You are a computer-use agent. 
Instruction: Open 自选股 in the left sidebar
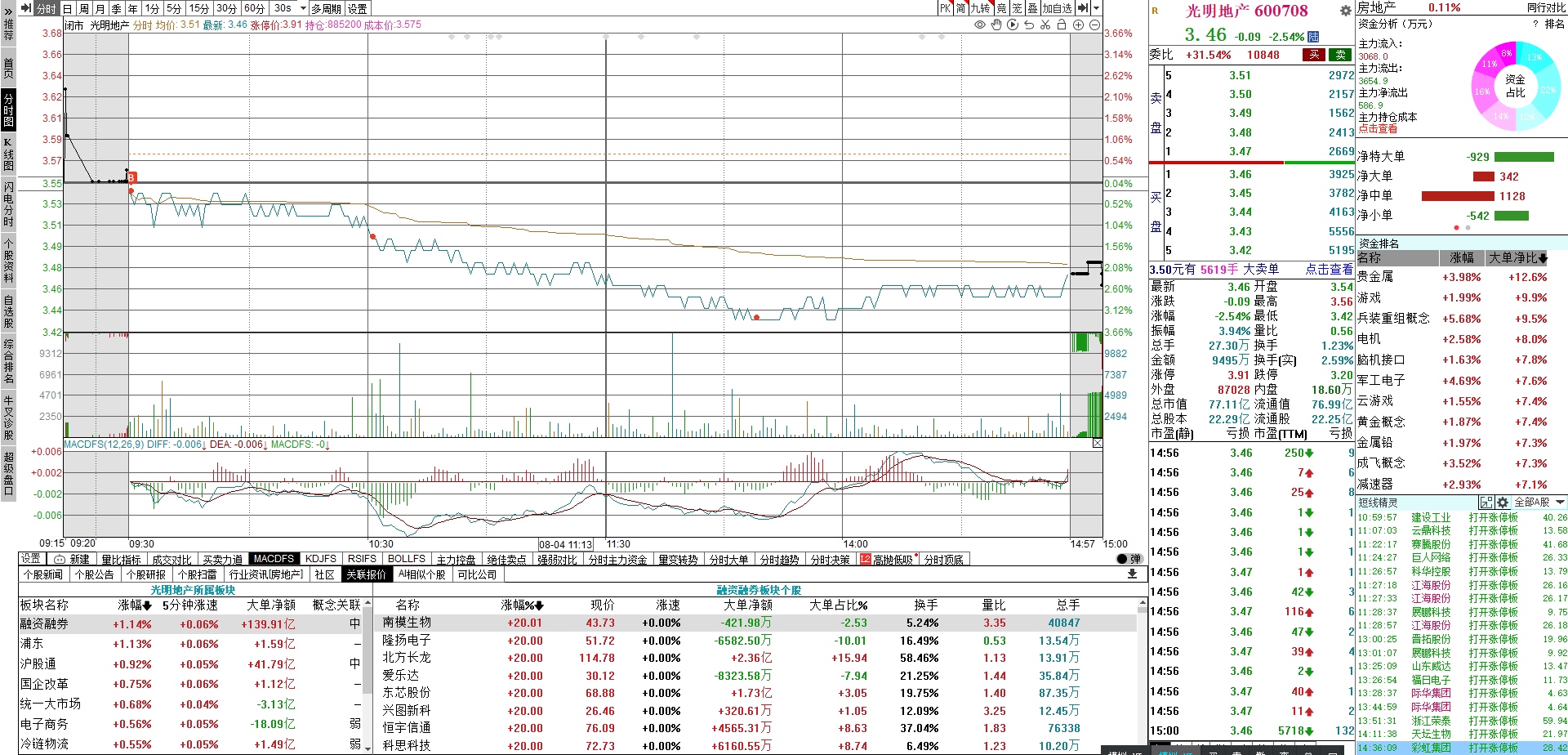point(8,312)
